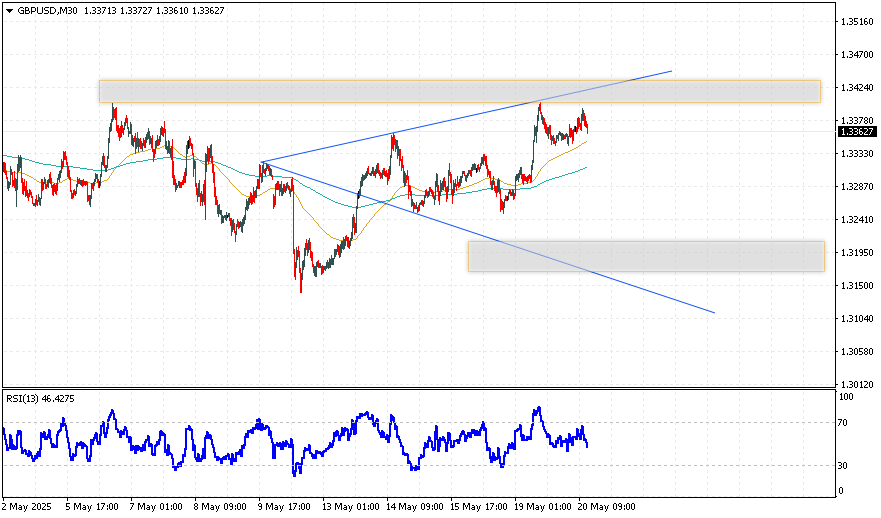The image size is (881, 518).
Task: Select the lower grey support zone rectangle
Action: pyautogui.click(x=646, y=257)
